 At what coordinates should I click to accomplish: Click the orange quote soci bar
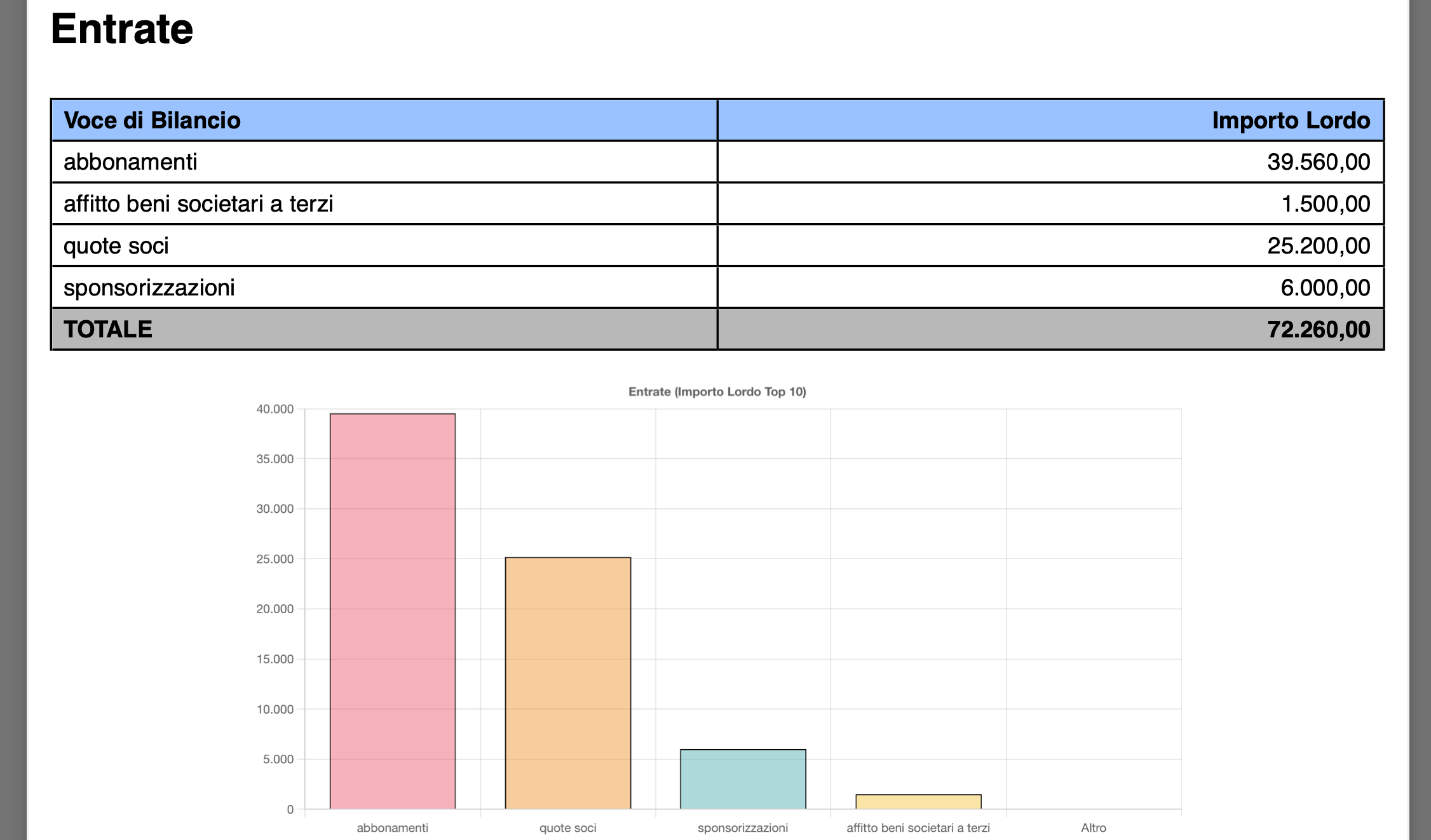tap(567, 683)
